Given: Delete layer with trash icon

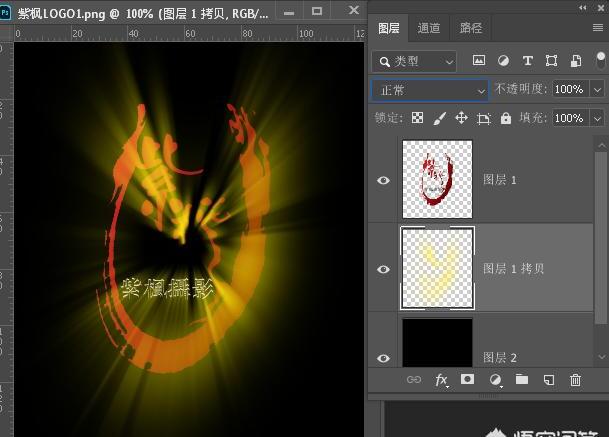Looking at the screenshot, I should click(x=575, y=380).
